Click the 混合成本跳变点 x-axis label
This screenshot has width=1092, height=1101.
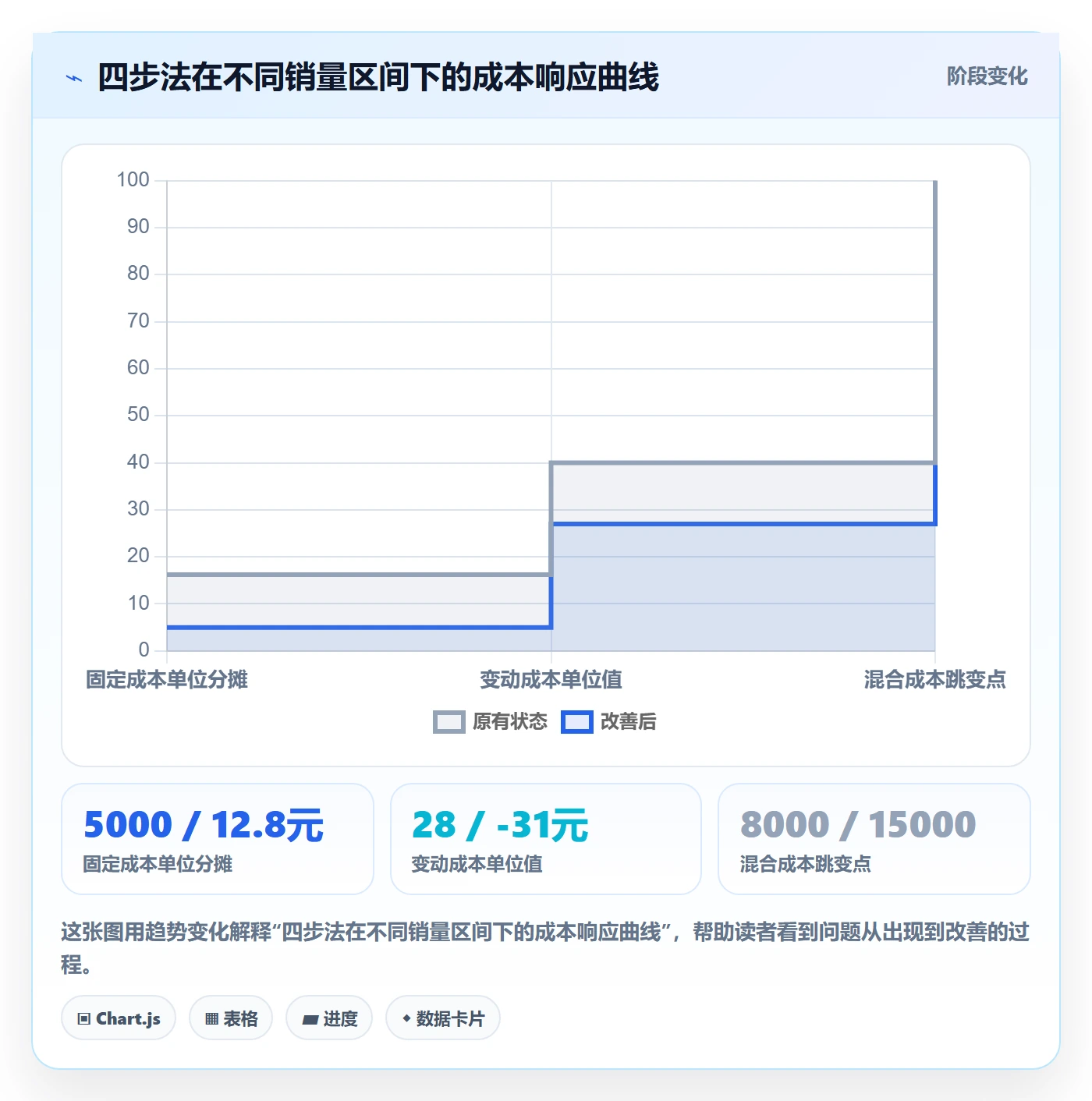(x=934, y=680)
